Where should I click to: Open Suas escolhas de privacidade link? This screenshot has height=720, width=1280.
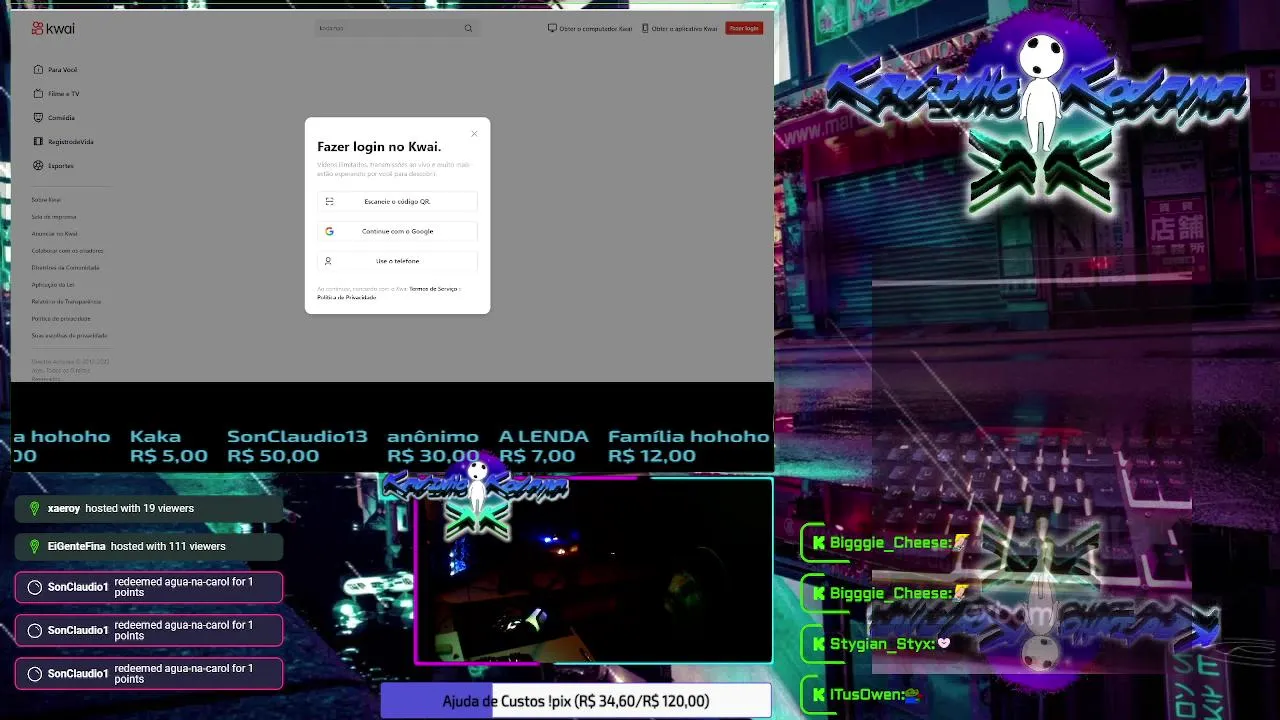(x=69, y=336)
